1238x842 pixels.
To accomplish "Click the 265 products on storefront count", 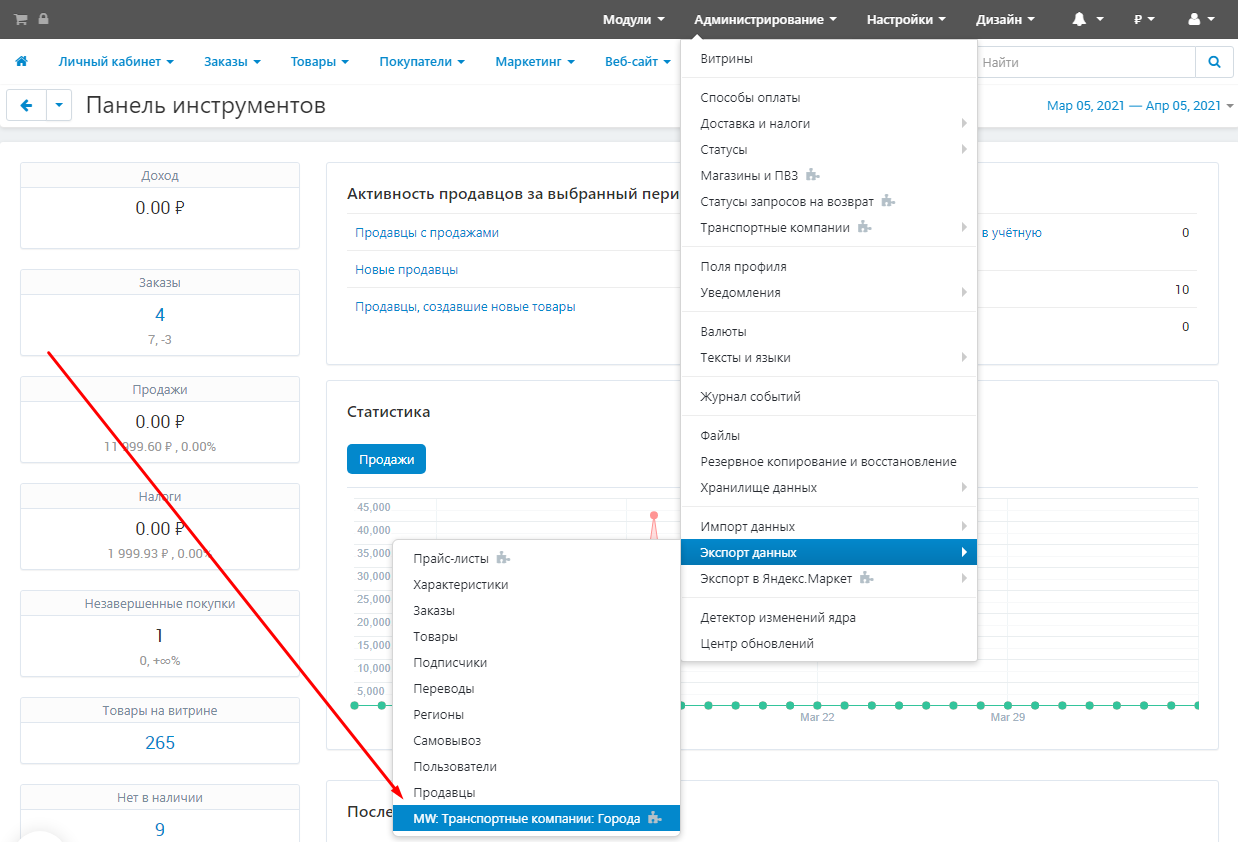I will (160, 742).
